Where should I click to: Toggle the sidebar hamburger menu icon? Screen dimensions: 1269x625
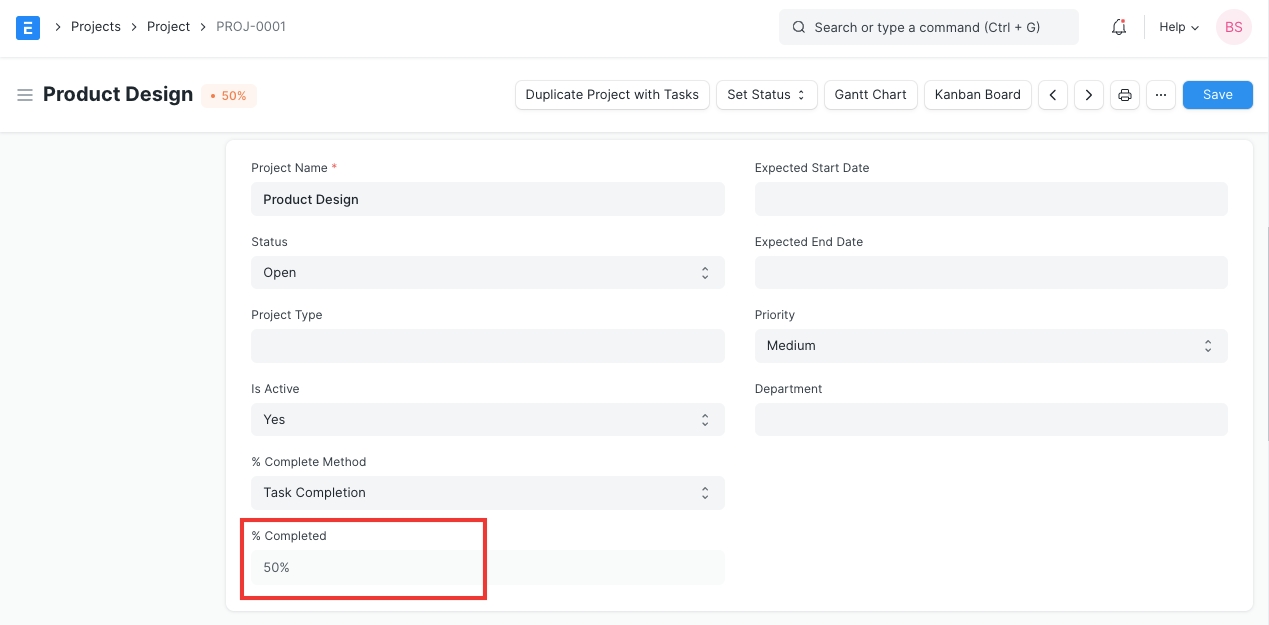(x=25, y=95)
